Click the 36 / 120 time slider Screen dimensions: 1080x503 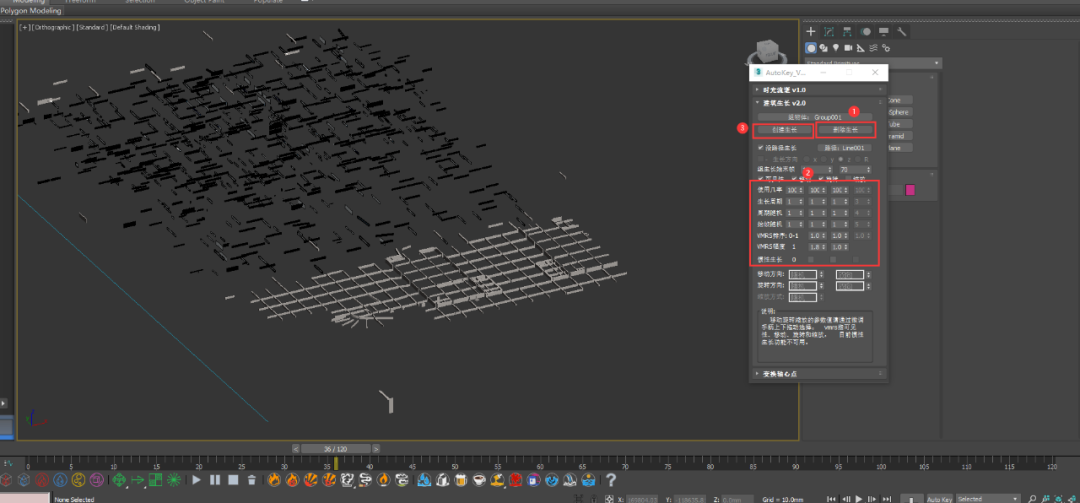[x=337, y=449]
